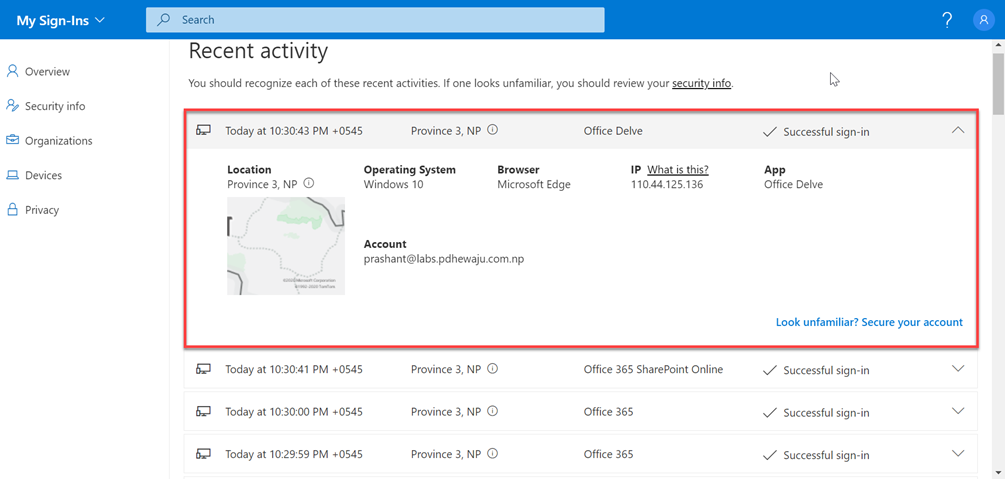Click the 'Microsoft Edge' browser value

(x=534, y=185)
